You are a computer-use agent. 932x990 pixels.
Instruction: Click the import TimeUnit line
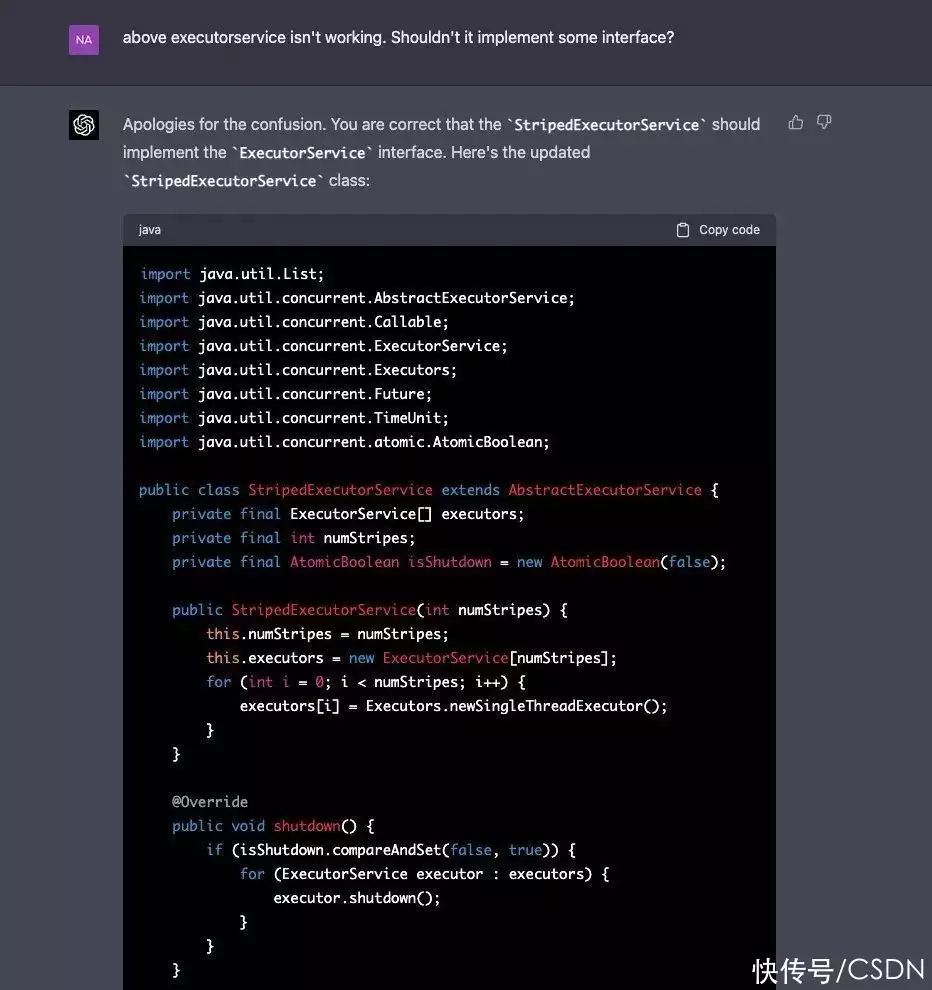pyautogui.click(x=294, y=417)
